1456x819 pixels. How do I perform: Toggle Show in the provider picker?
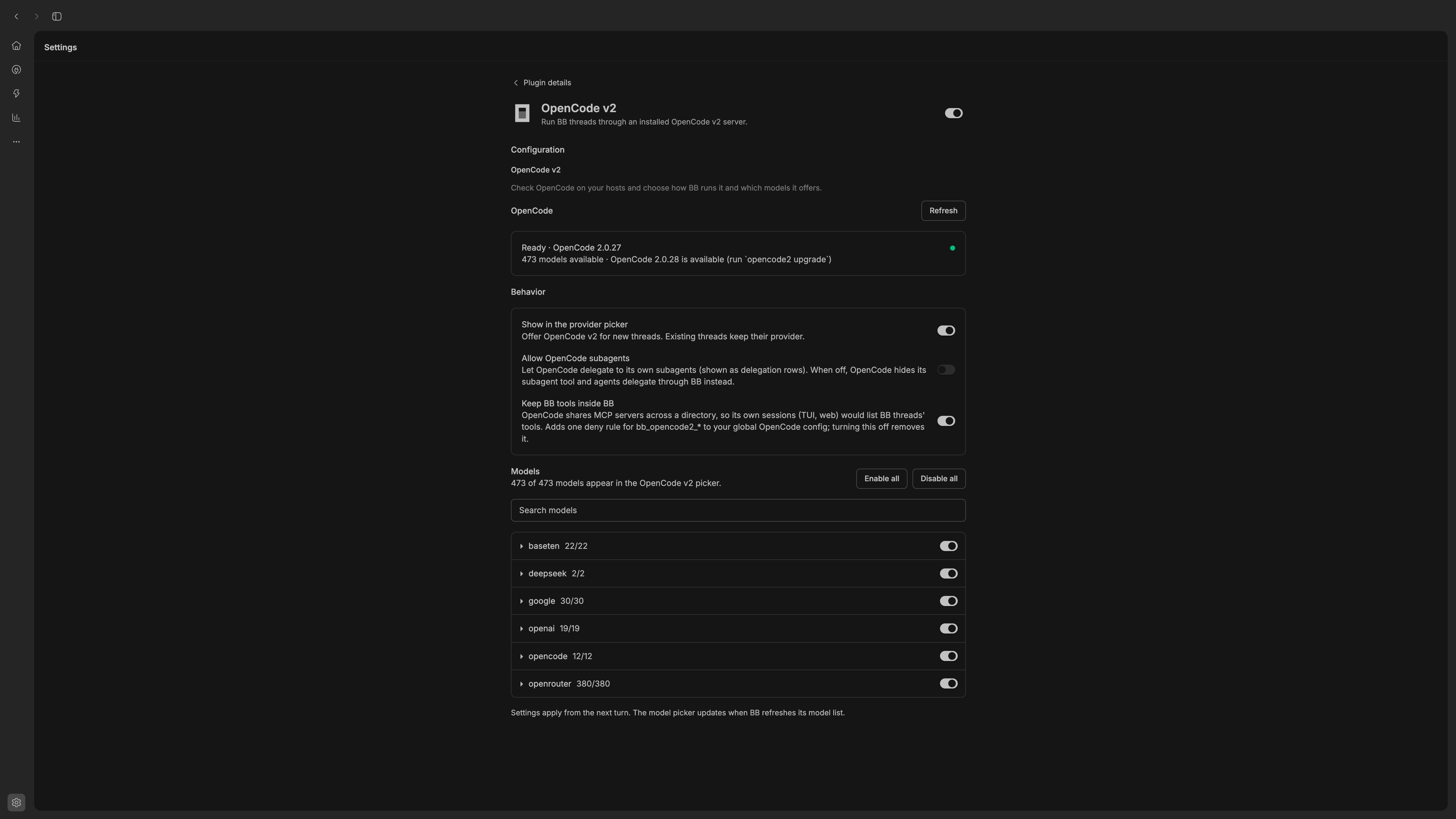pyautogui.click(x=946, y=331)
